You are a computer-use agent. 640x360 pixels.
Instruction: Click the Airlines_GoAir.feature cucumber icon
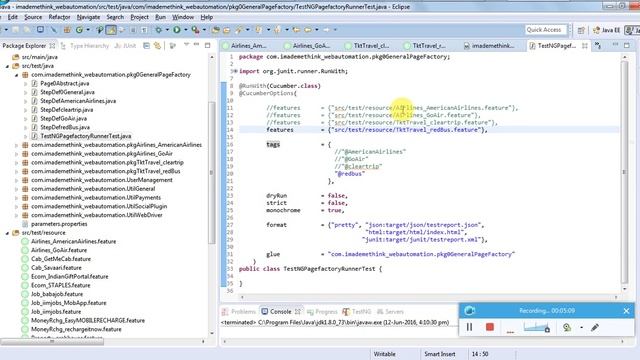tap(25, 250)
